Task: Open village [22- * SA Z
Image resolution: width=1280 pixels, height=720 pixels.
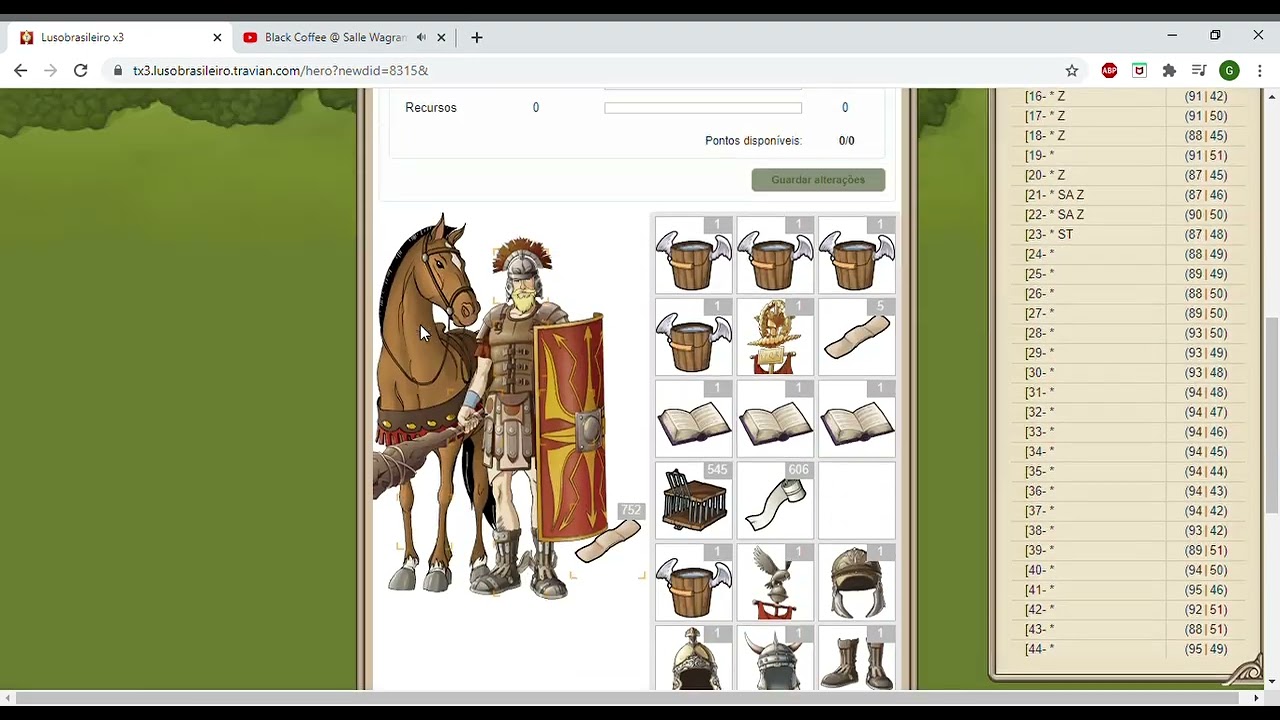Action: point(1054,215)
